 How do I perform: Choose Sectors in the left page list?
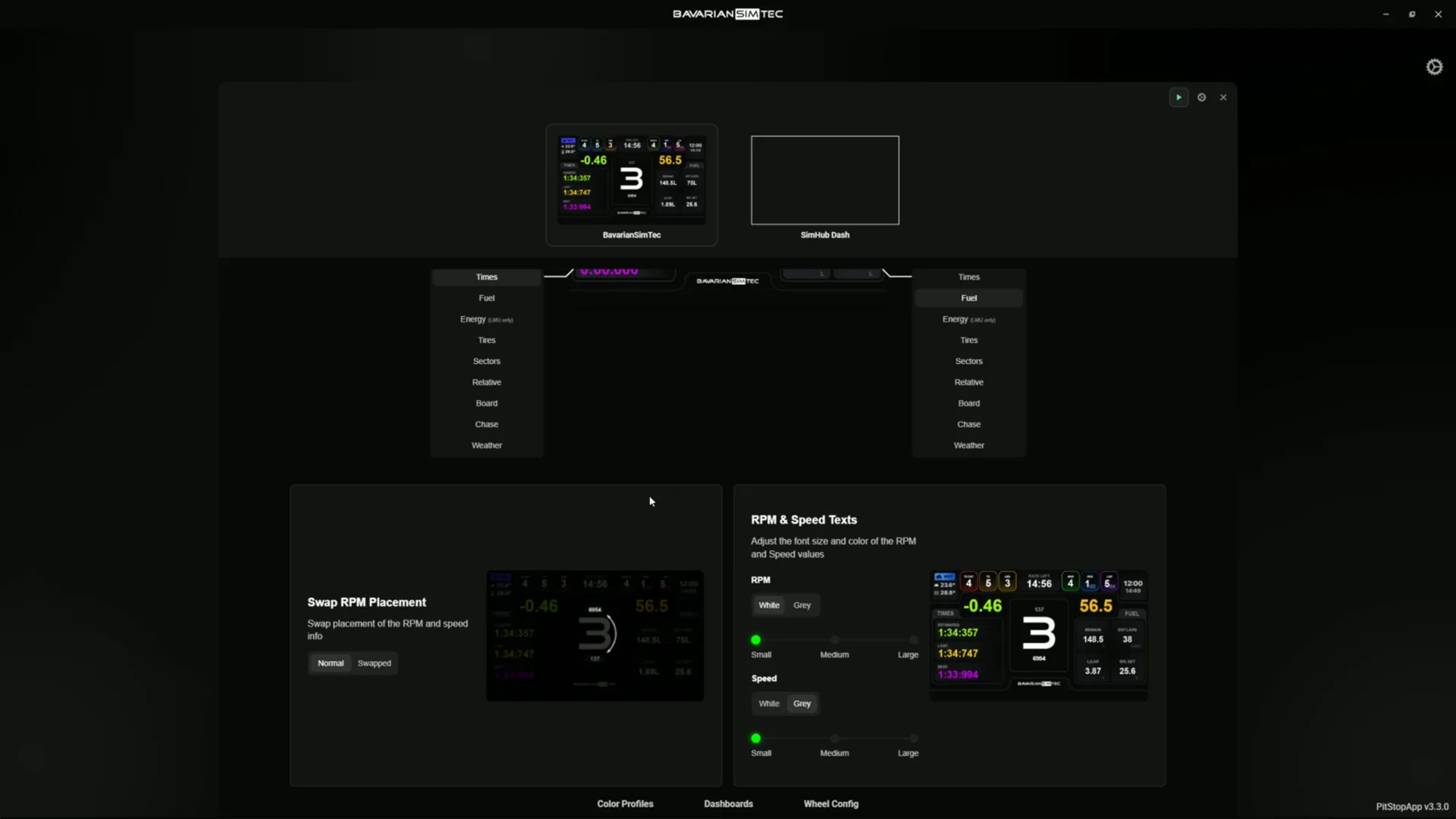pyautogui.click(x=487, y=361)
